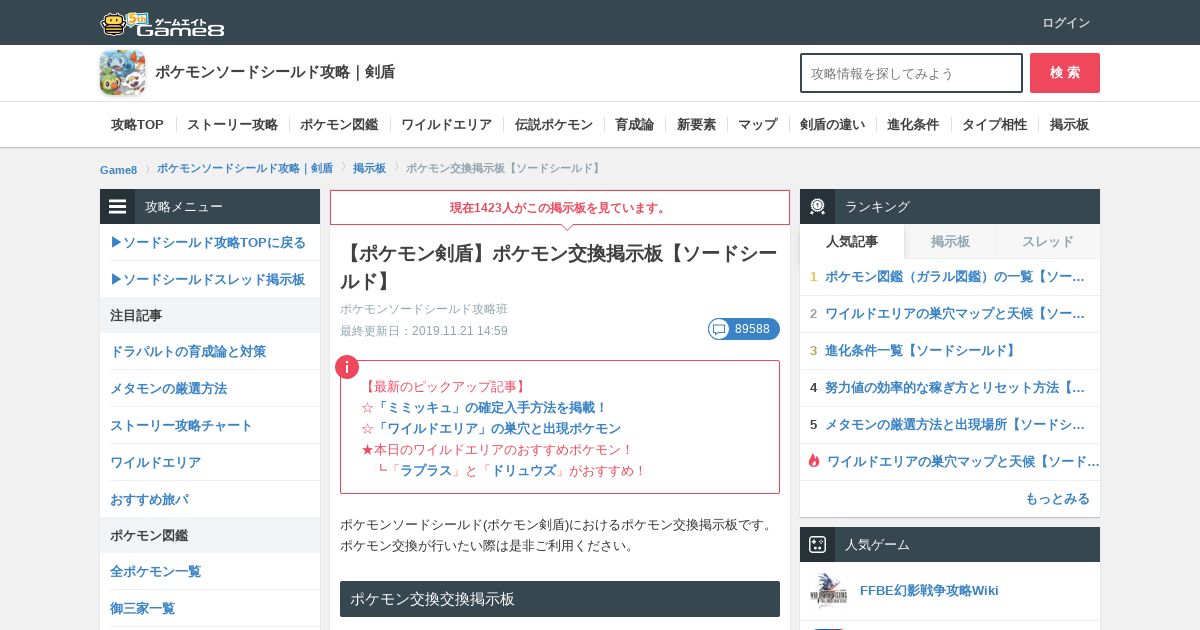
Task: Open the FFBE幻影戦争 game thumbnail
Action: point(829,590)
